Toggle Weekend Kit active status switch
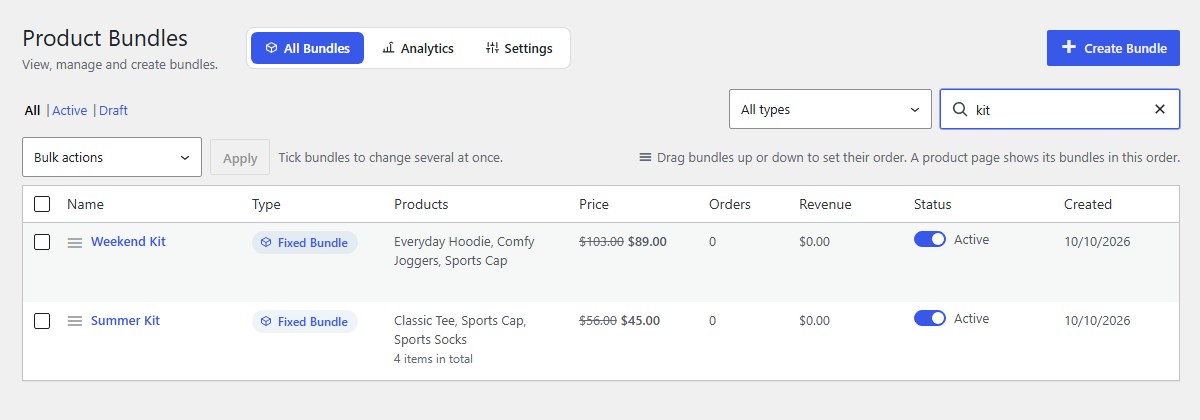The image size is (1200, 420). pyautogui.click(x=930, y=240)
